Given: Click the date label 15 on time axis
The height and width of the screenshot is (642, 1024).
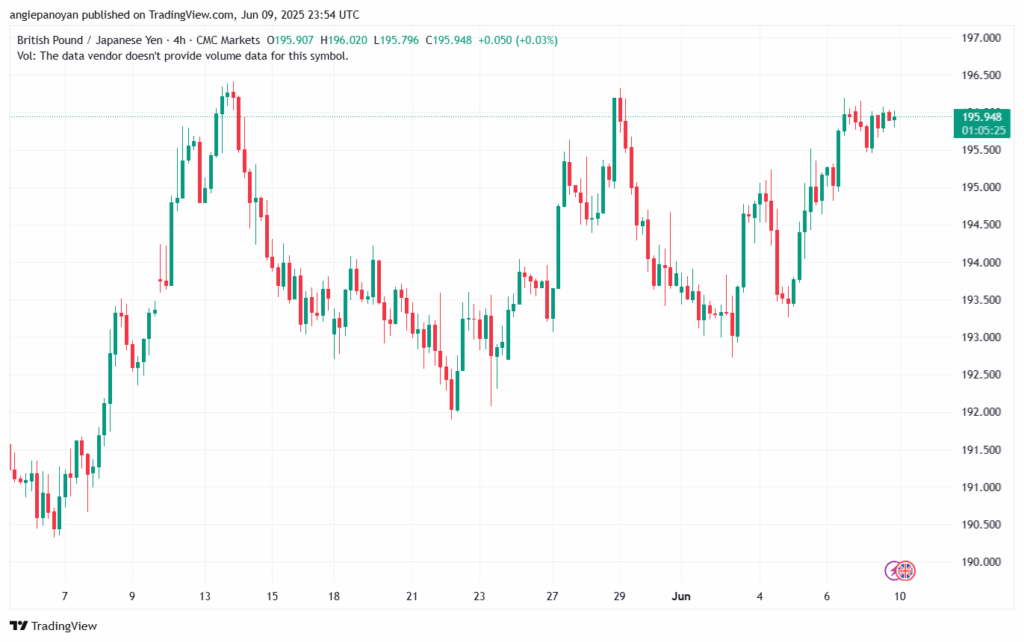Looking at the screenshot, I should click(272, 596).
